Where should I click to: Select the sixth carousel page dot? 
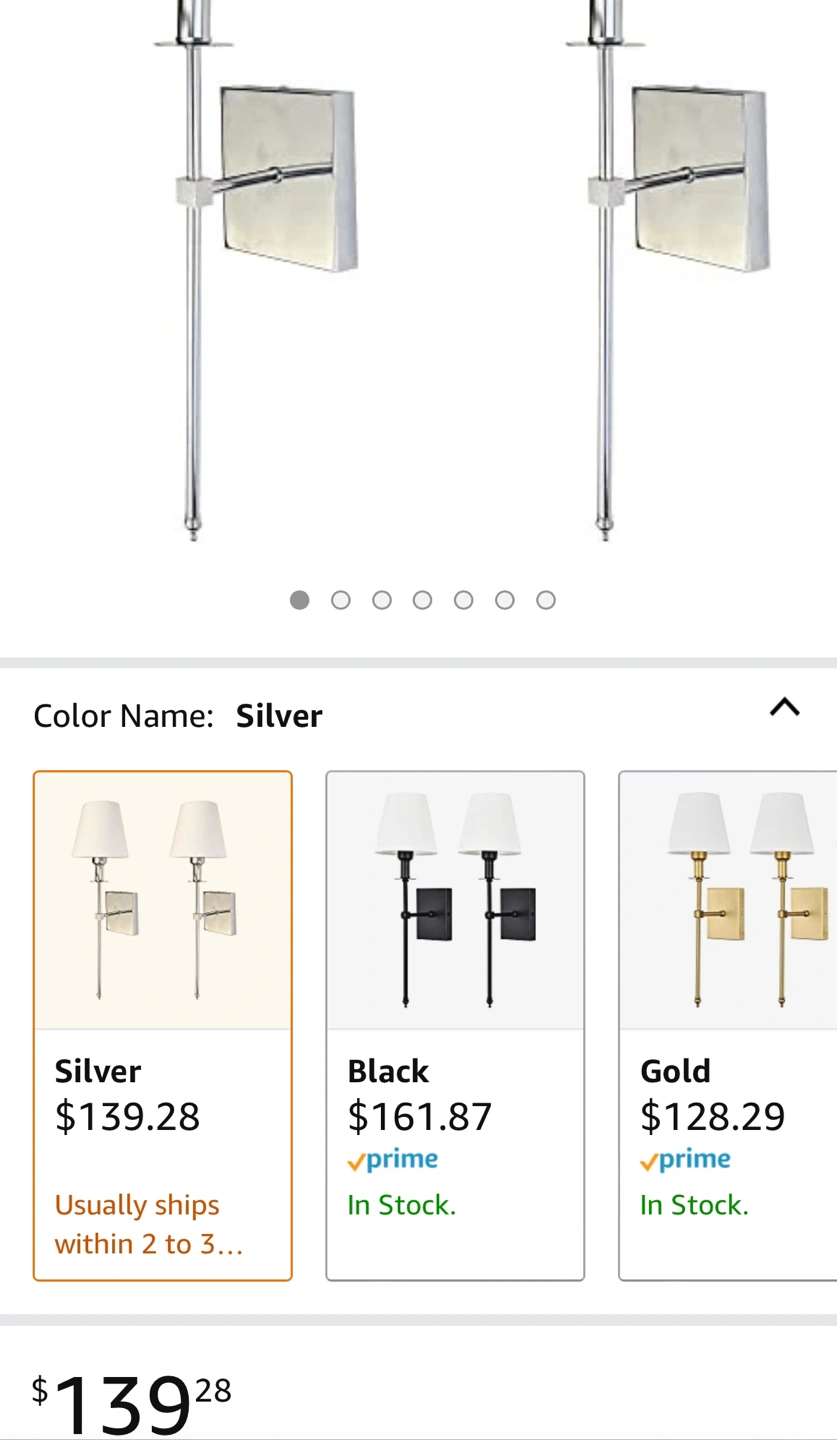point(505,600)
